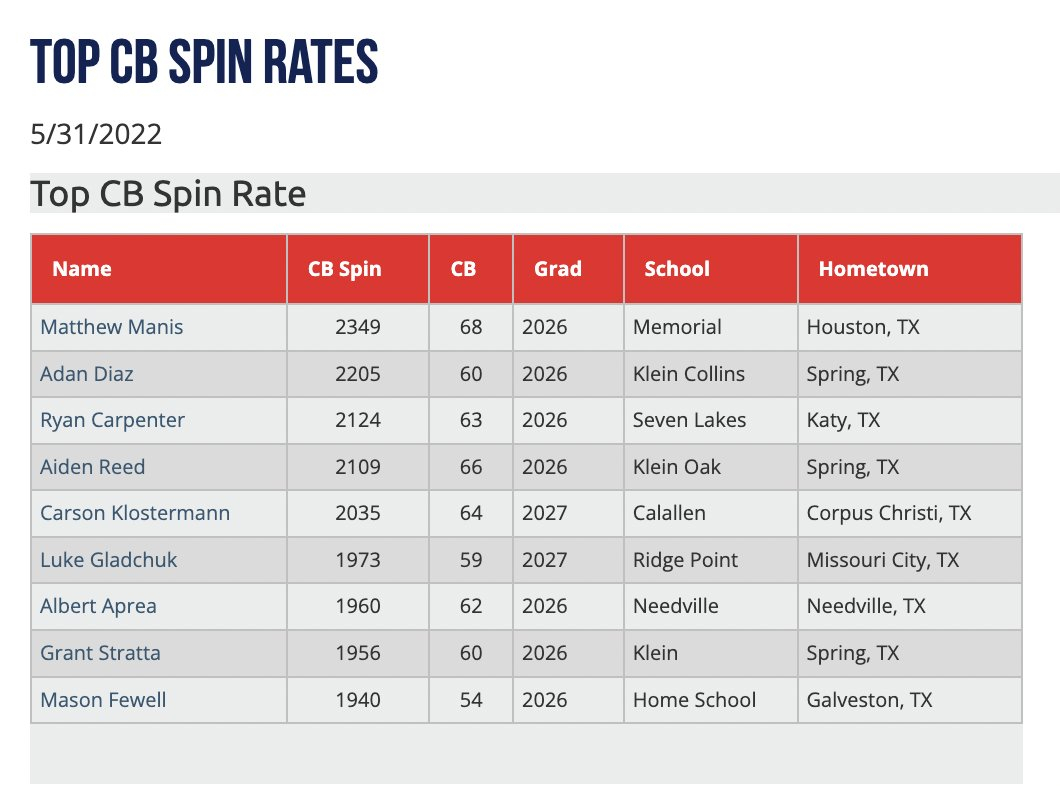Screen dimensions: 1060x786
Task: Click Albert Aprea name link
Action: [x=99, y=606]
